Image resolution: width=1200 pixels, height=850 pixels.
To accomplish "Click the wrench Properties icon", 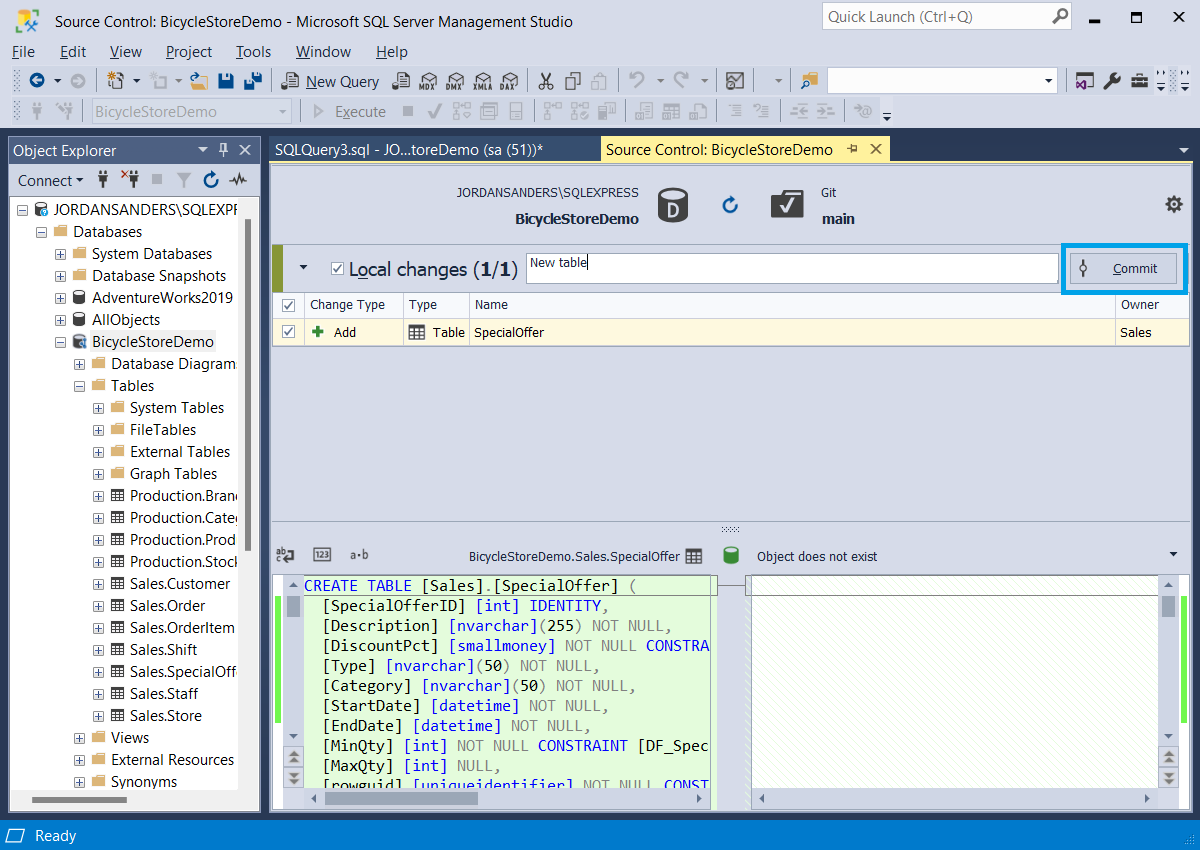I will pyautogui.click(x=1111, y=81).
